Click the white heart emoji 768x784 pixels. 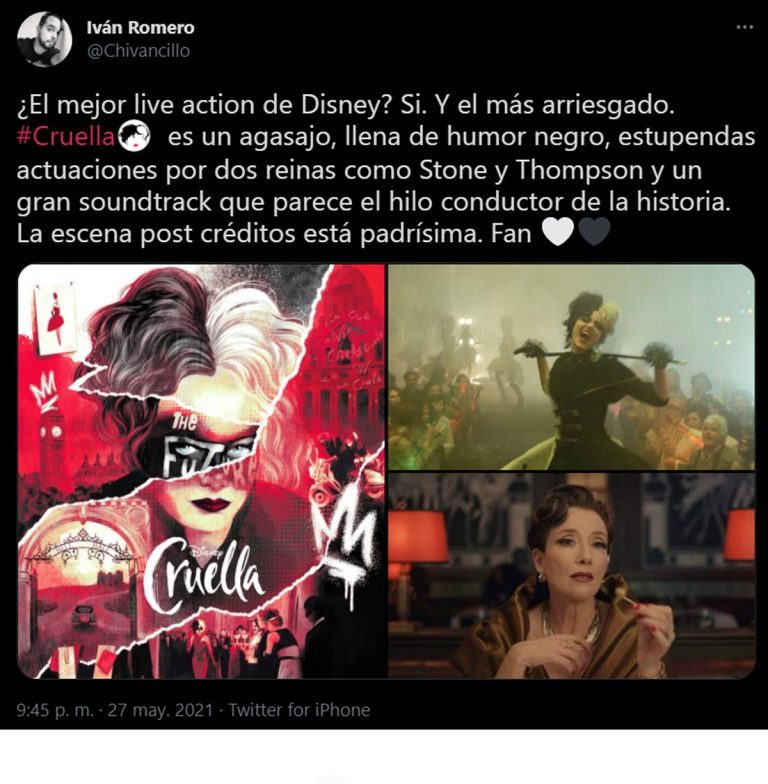point(558,232)
